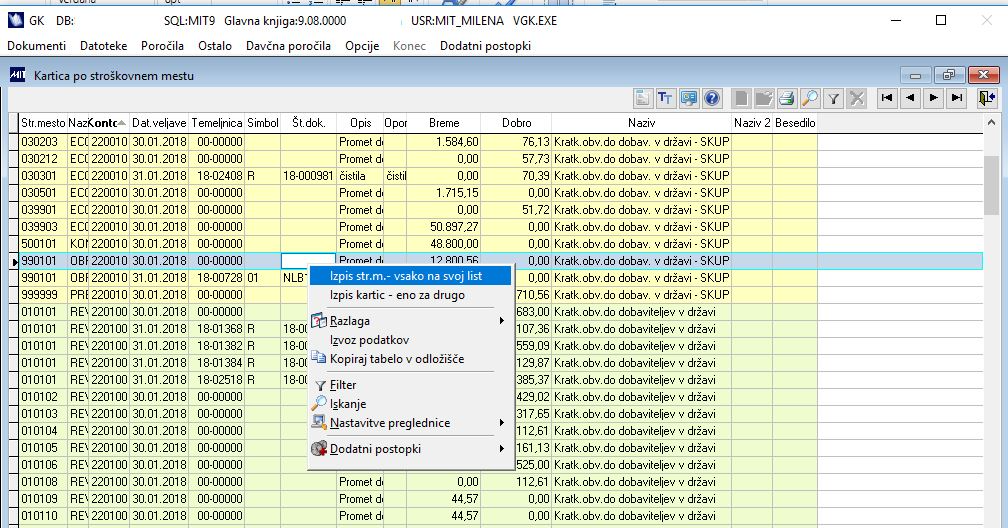Click the Dat.veljave column header
1008x528 pixels.
pos(159,123)
